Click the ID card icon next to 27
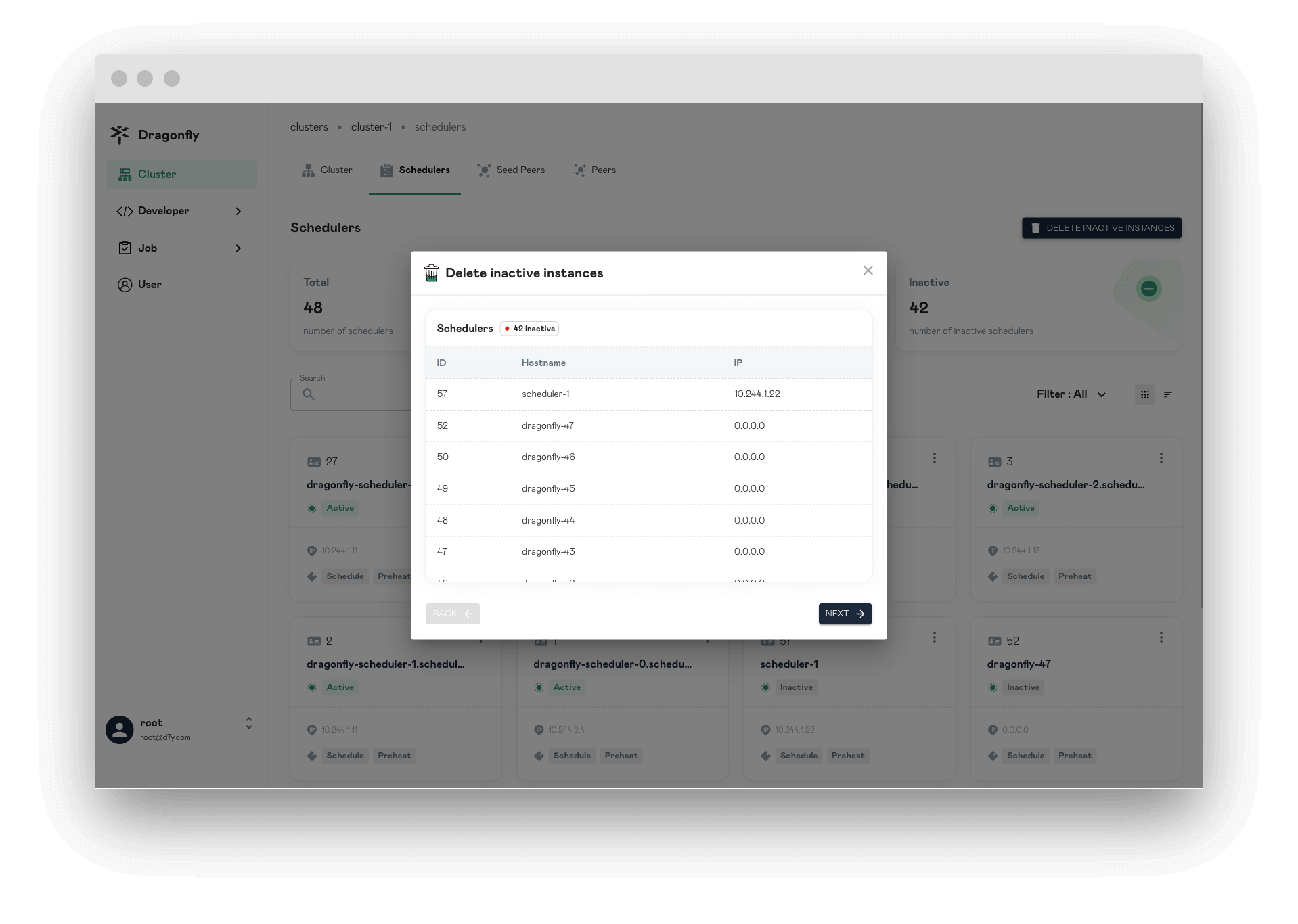Screen dimensions: 1298x924 pos(314,462)
